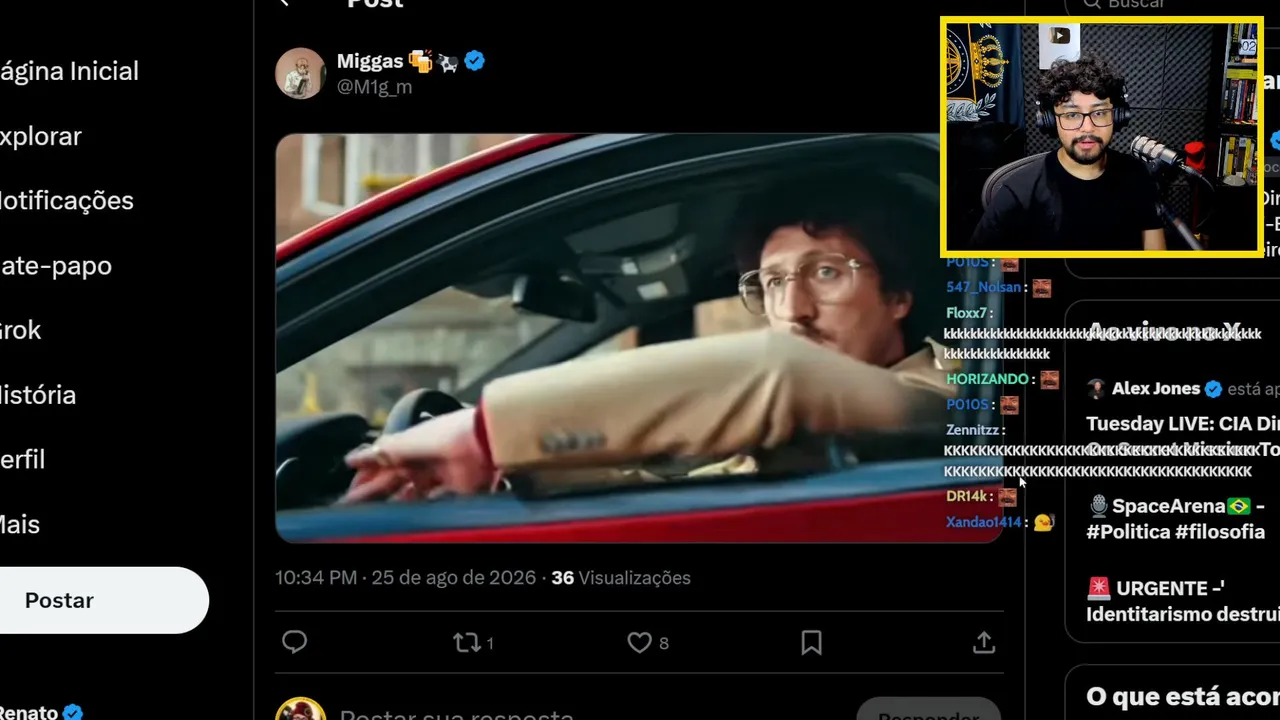Click the @M1g_m handle
The image size is (1280, 720).
coord(374,87)
